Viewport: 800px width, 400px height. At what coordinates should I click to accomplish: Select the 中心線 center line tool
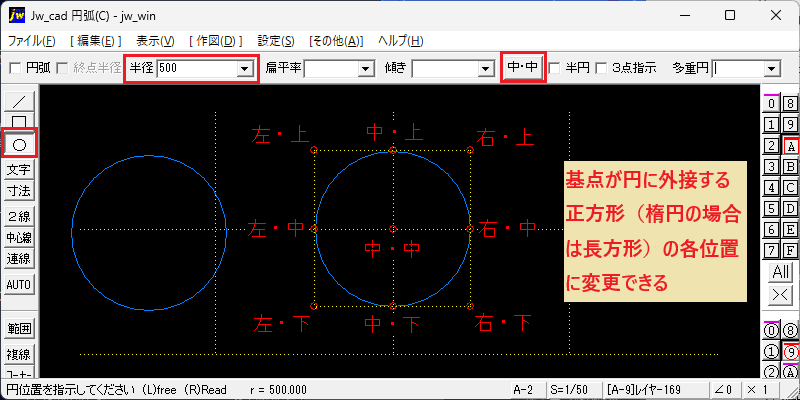[19, 238]
